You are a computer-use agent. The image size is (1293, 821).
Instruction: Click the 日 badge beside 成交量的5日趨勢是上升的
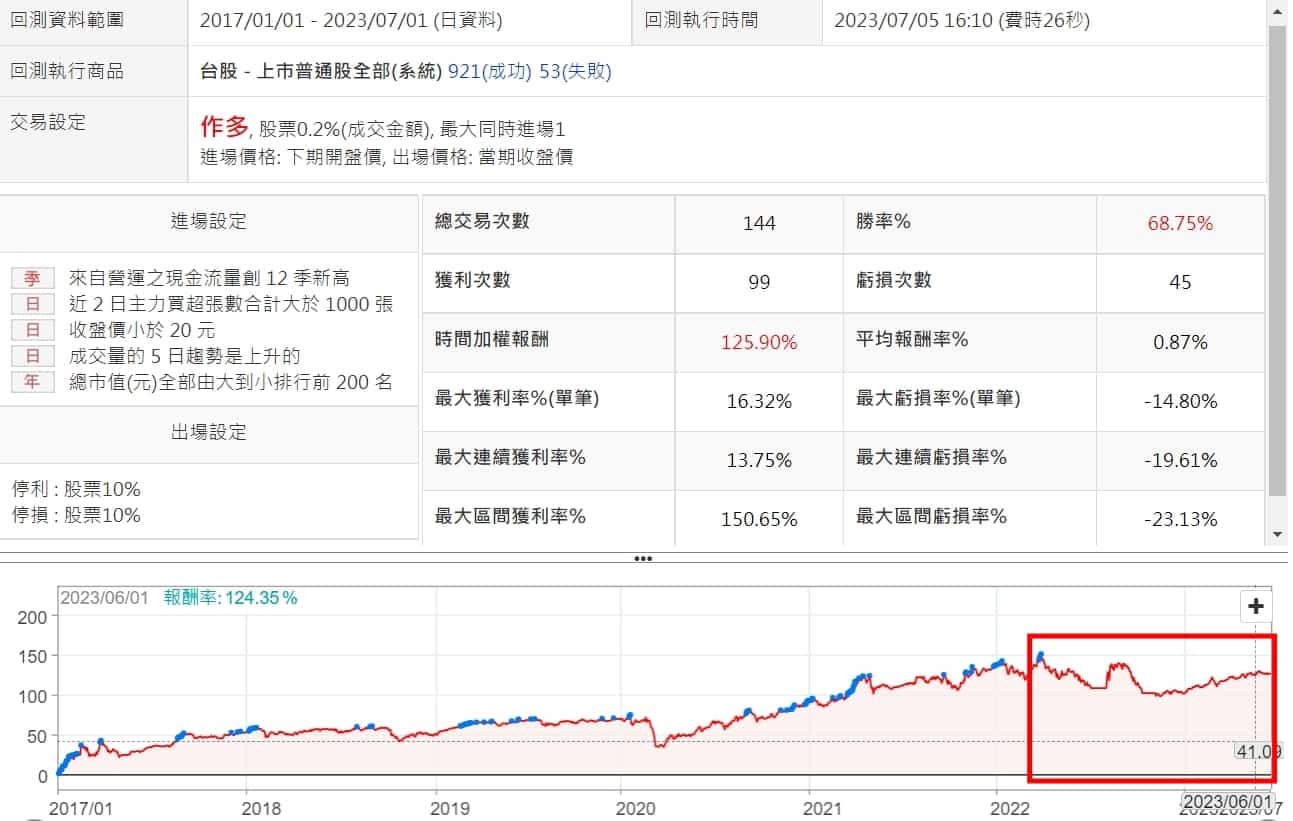tap(32, 357)
